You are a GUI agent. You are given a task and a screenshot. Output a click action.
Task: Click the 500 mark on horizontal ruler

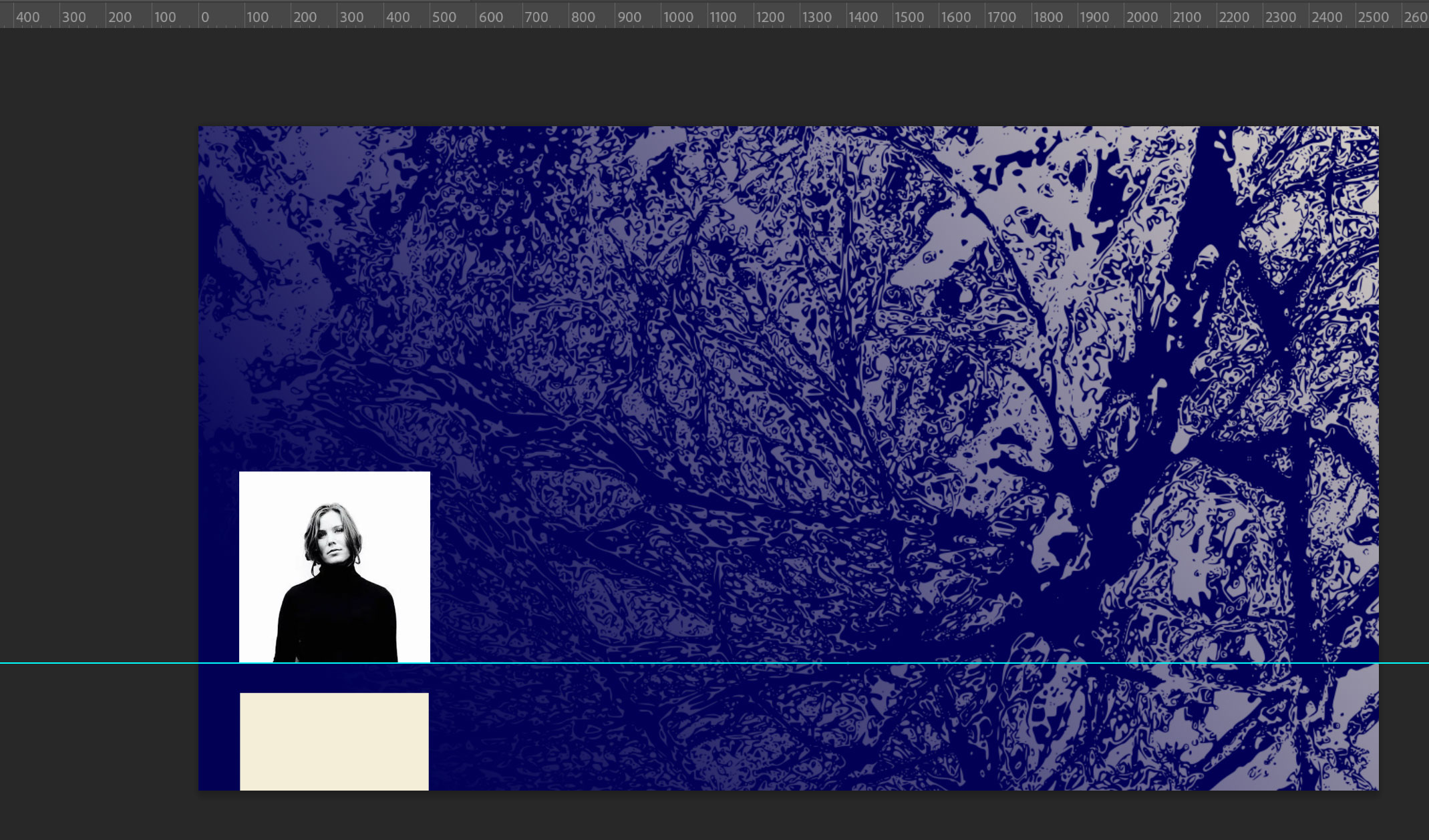[444, 17]
